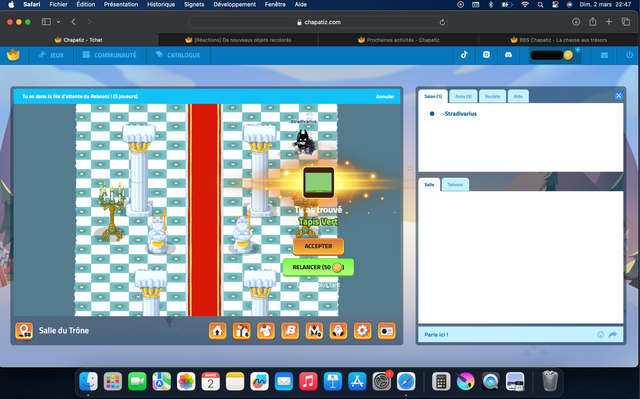Click the B toolbar icon
This screenshot has width=640, height=399.
(290, 331)
